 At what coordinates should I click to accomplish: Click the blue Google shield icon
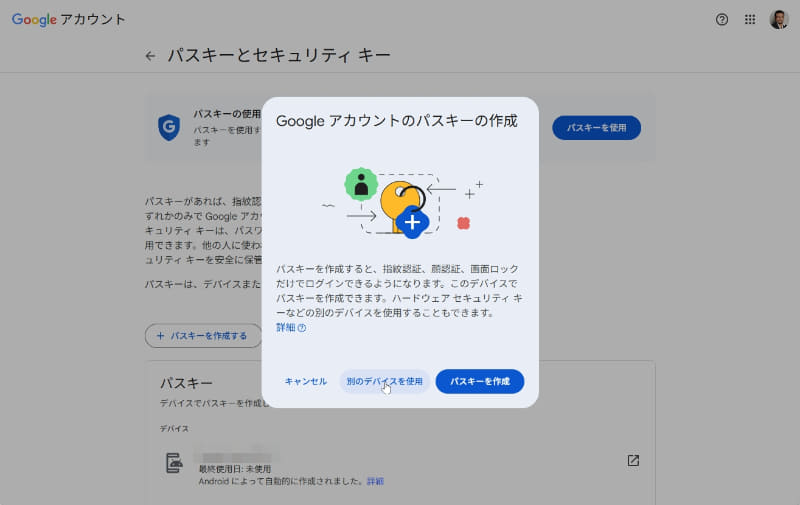click(x=169, y=127)
